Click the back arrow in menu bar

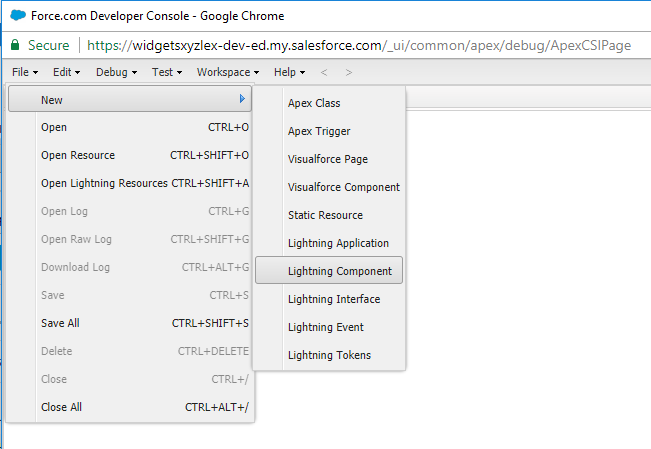click(324, 72)
